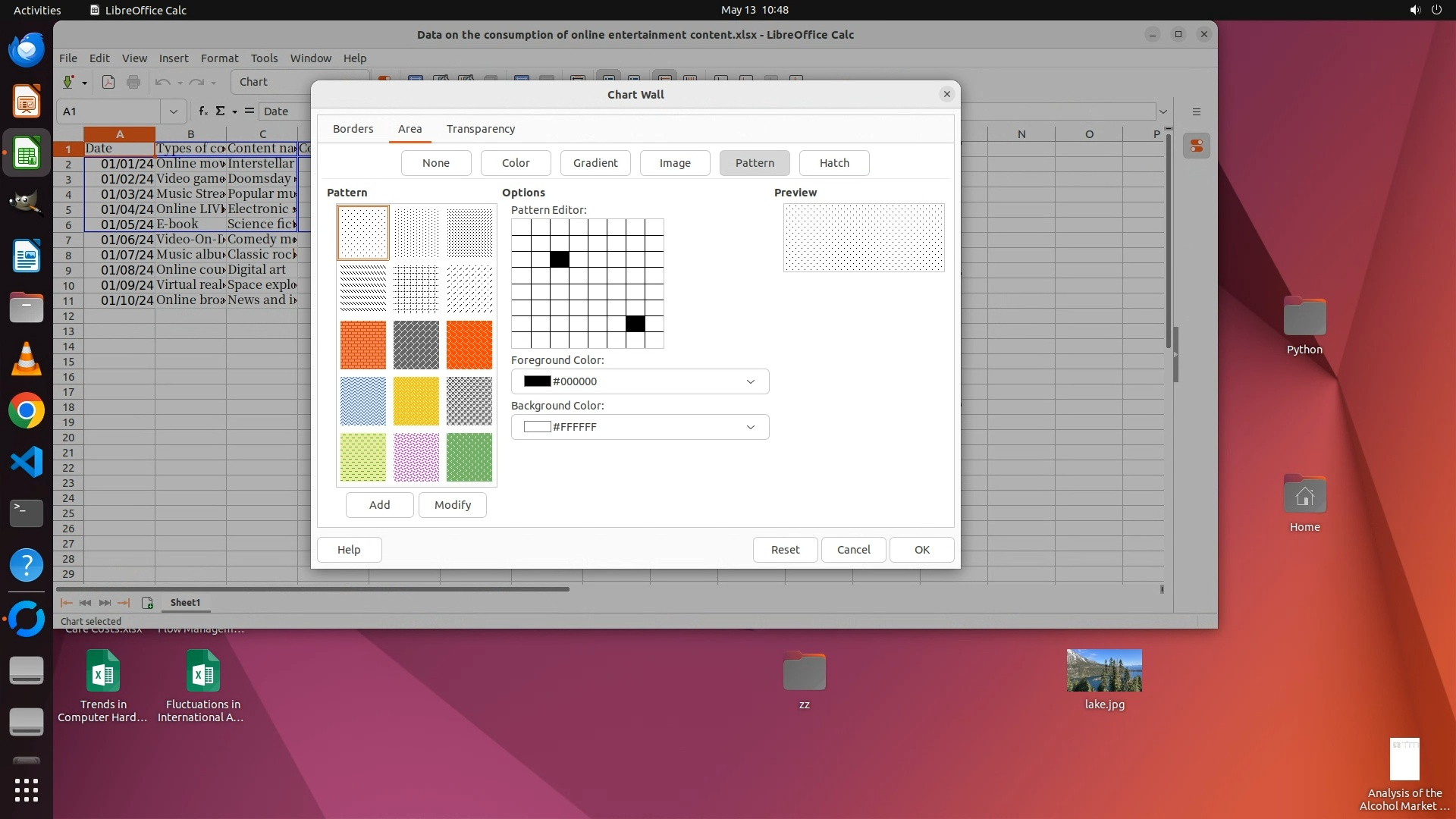This screenshot has height=819, width=1456.
Task: Click black foreground color swatch #000000
Action: (537, 381)
